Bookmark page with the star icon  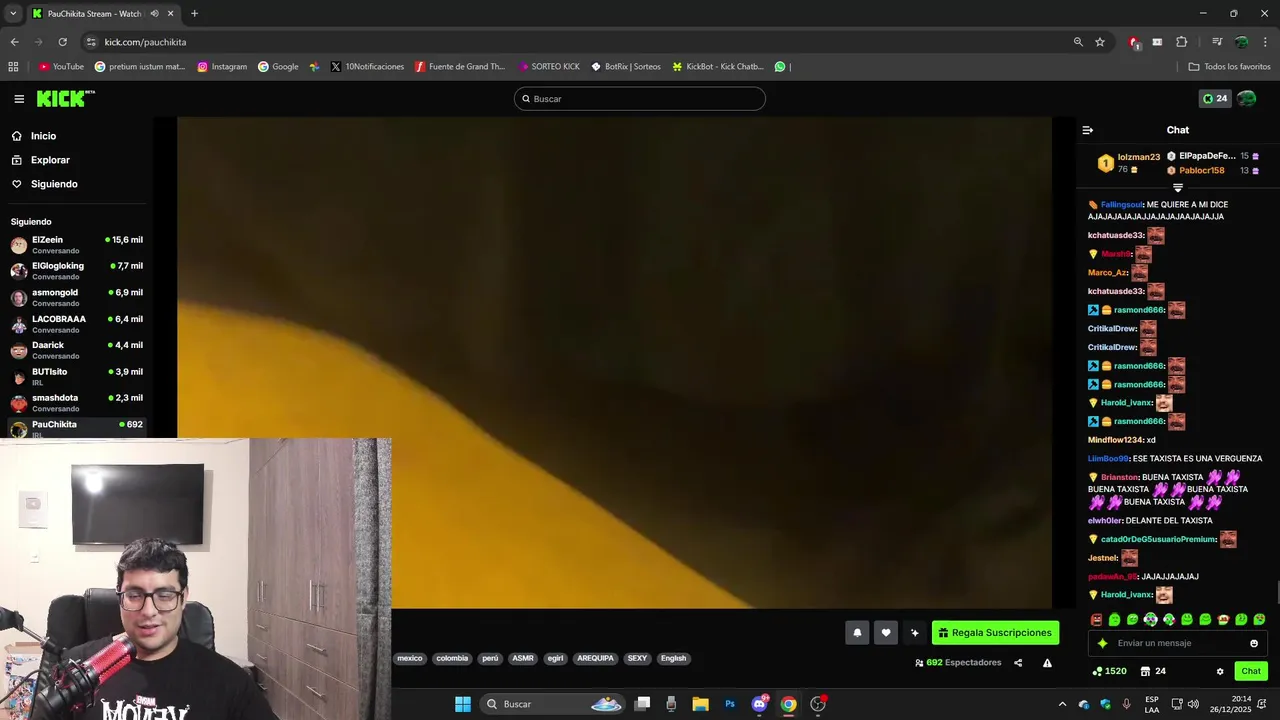click(1100, 42)
